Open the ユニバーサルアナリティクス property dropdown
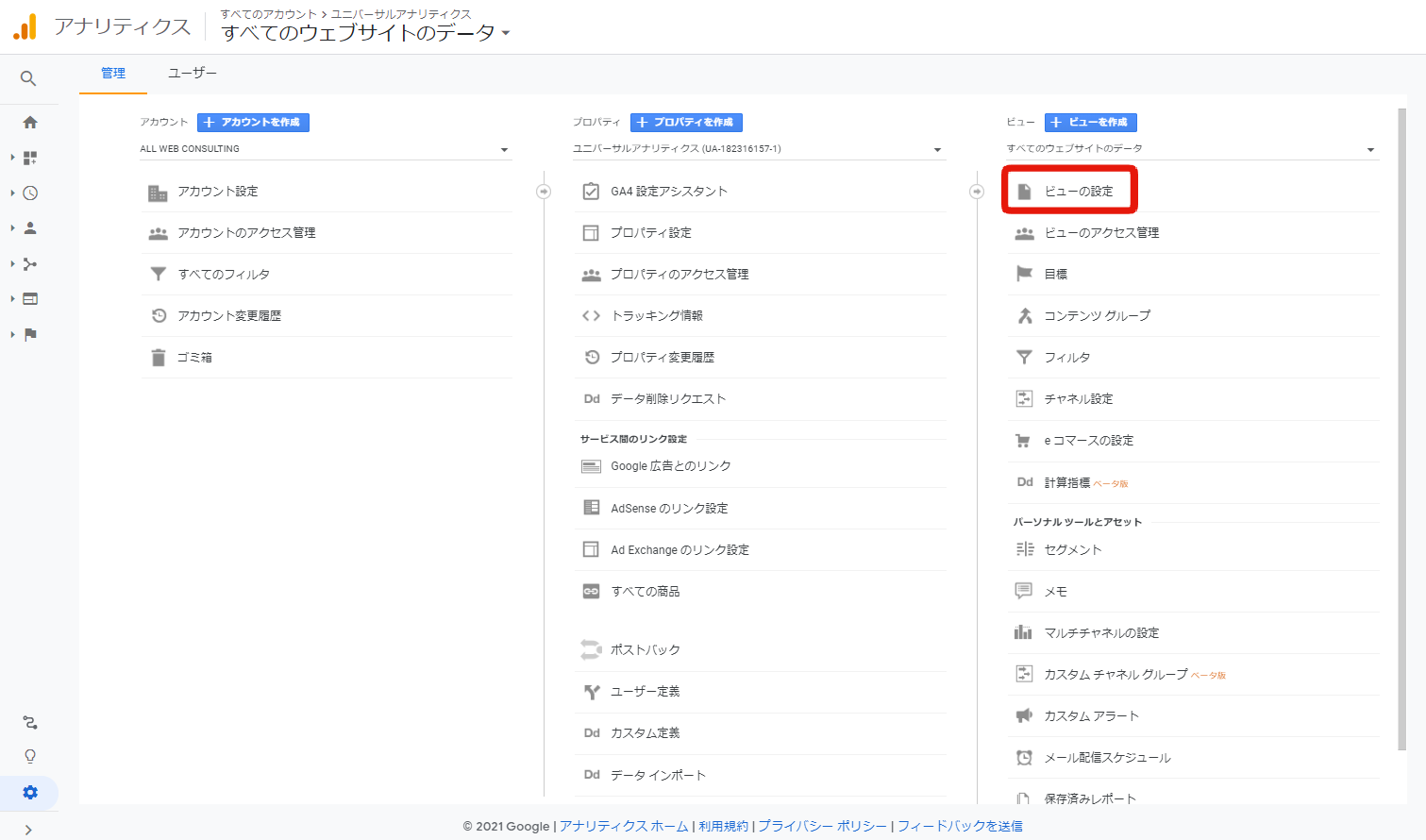The width and height of the screenshot is (1426, 840). [759, 149]
